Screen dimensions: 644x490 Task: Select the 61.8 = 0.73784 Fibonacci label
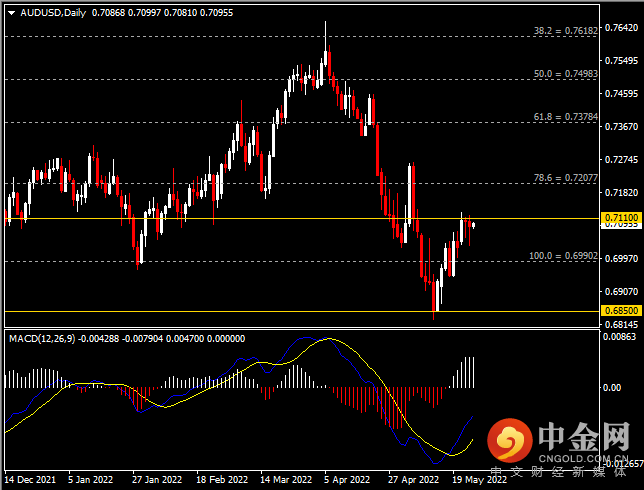566,117
